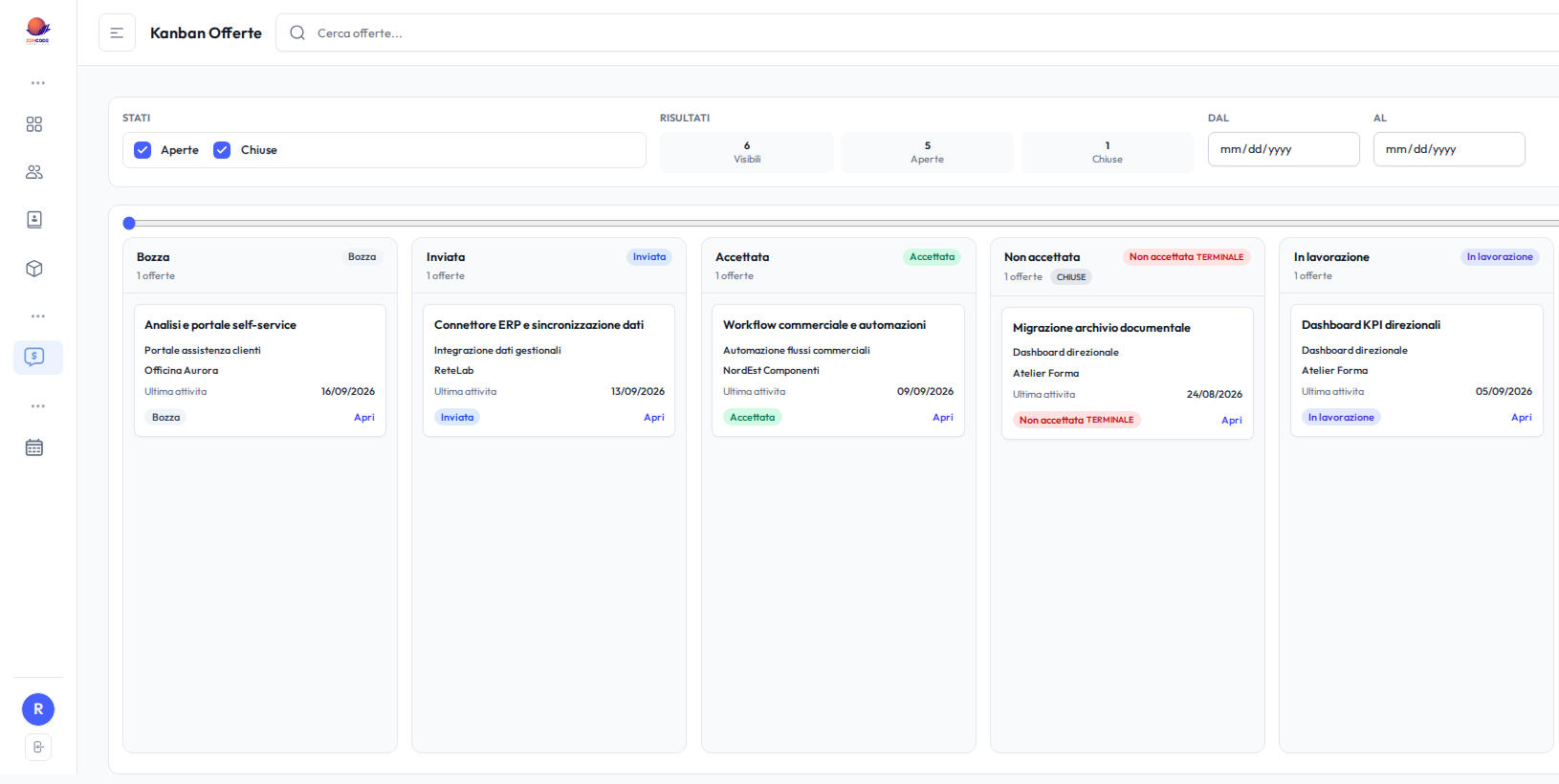
Task: Open Apri on Analisi e portale self-service
Action: 364,418
